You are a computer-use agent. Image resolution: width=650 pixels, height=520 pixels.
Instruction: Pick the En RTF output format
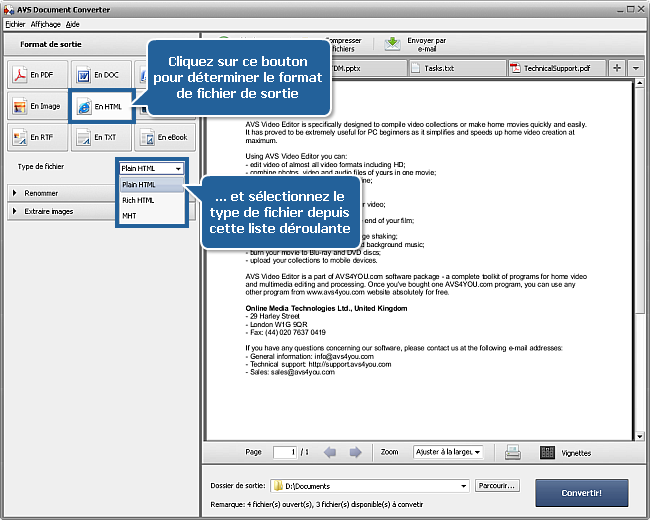click(37, 136)
